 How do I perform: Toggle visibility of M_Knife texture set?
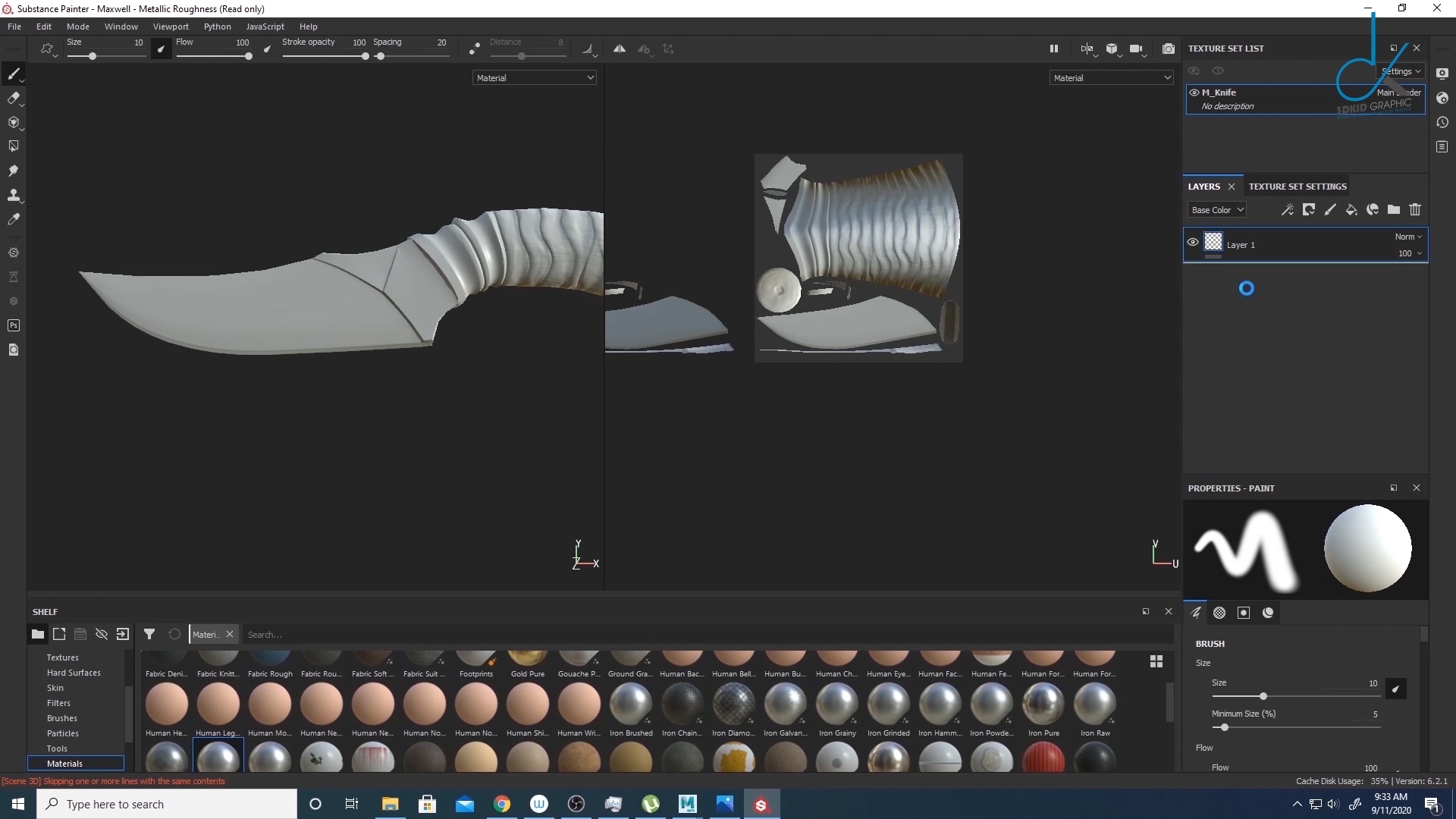click(x=1194, y=93)
